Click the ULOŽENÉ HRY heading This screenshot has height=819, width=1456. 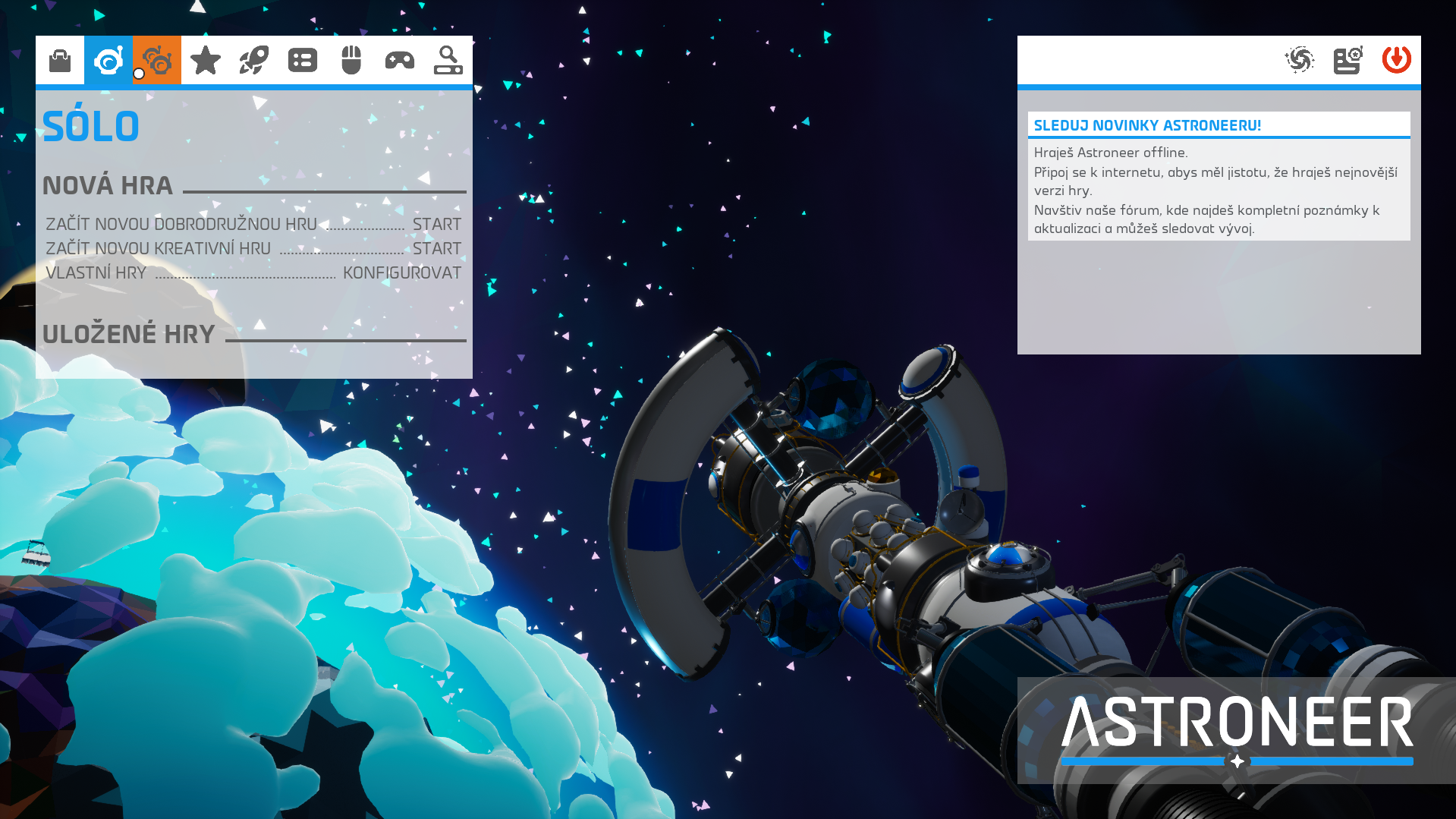129,334
